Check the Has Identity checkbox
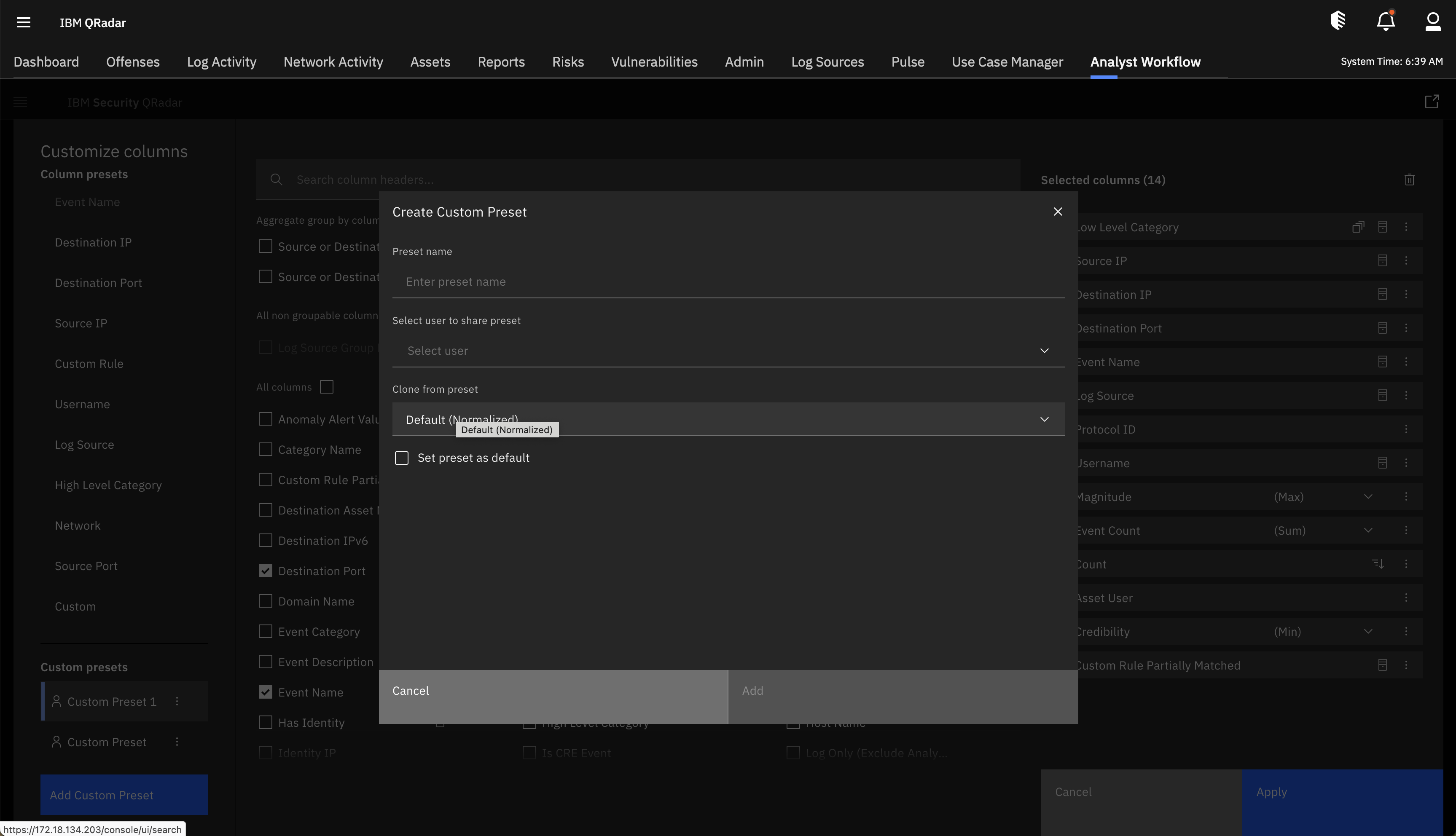Screen dimensions: 1456x836 tap(265, 722)
